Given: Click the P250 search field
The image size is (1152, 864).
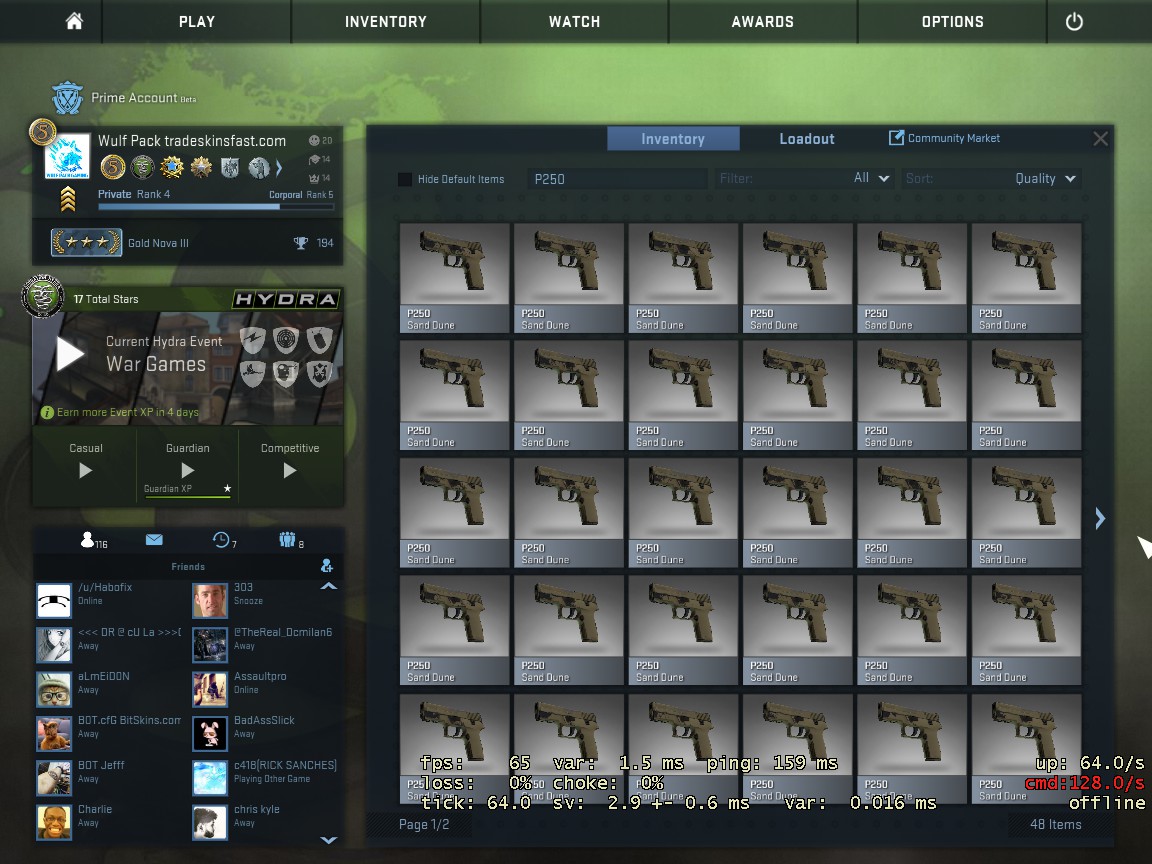Looking at the screenshot, I should pos(617,179).
